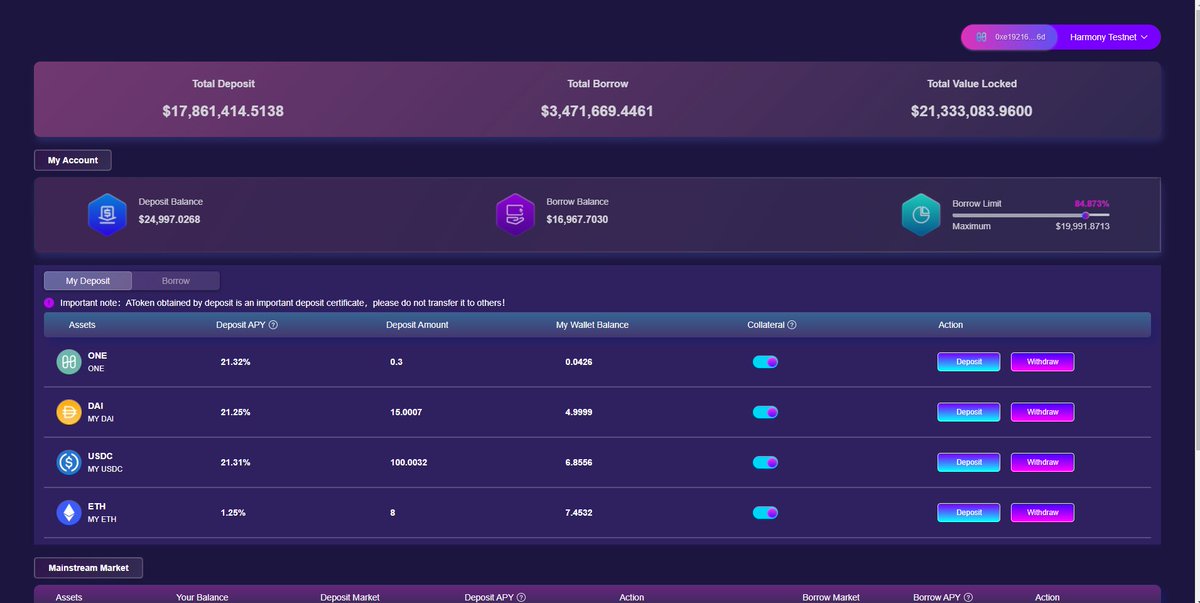The width and height of the screenshot is (1200, 603).
Task: Click the Borrow Balance value $16,967.7030
Action: pos(577,219)
